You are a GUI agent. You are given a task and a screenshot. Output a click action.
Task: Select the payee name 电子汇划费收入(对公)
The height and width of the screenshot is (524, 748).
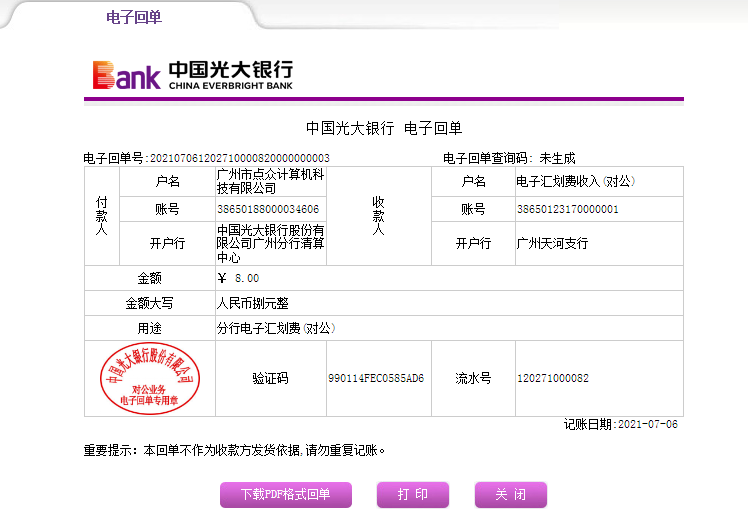point(575,181)
